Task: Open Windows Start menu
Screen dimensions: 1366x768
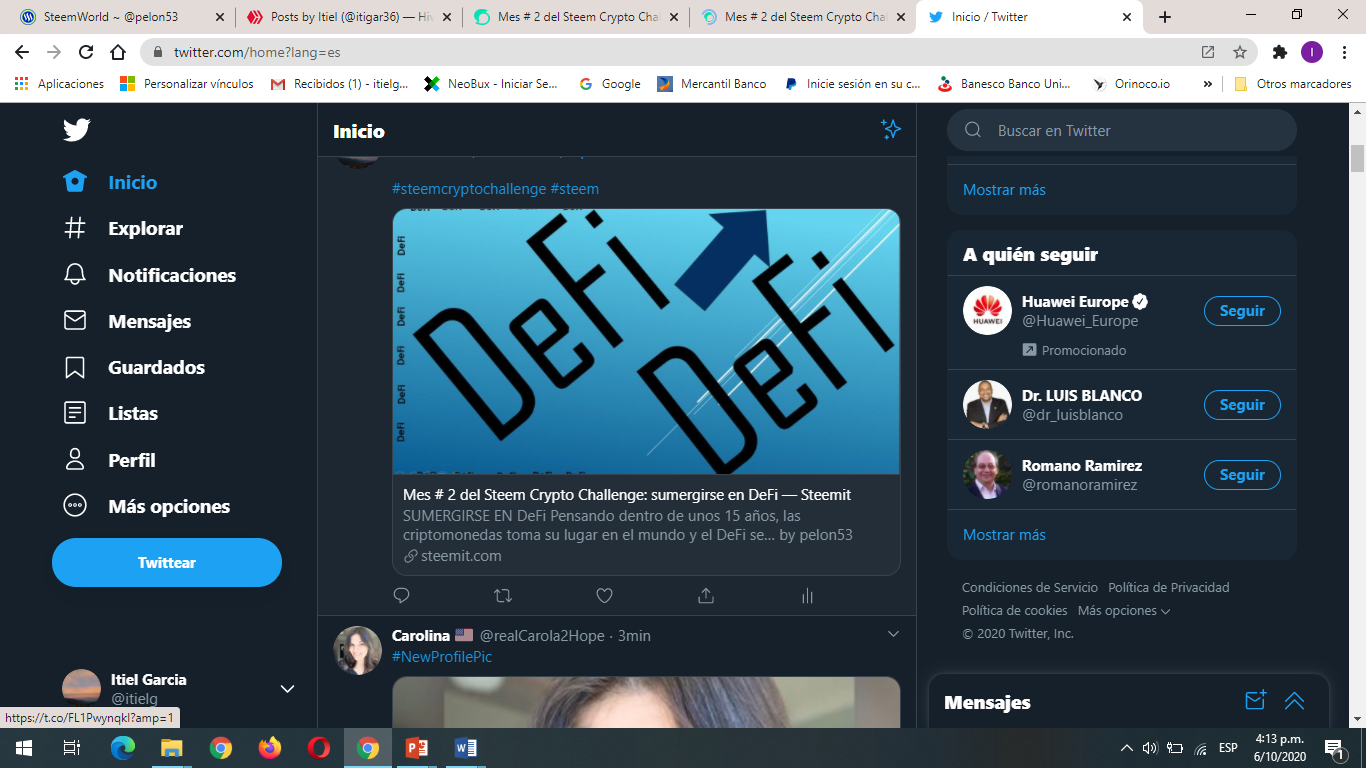Action: (24, 748)
